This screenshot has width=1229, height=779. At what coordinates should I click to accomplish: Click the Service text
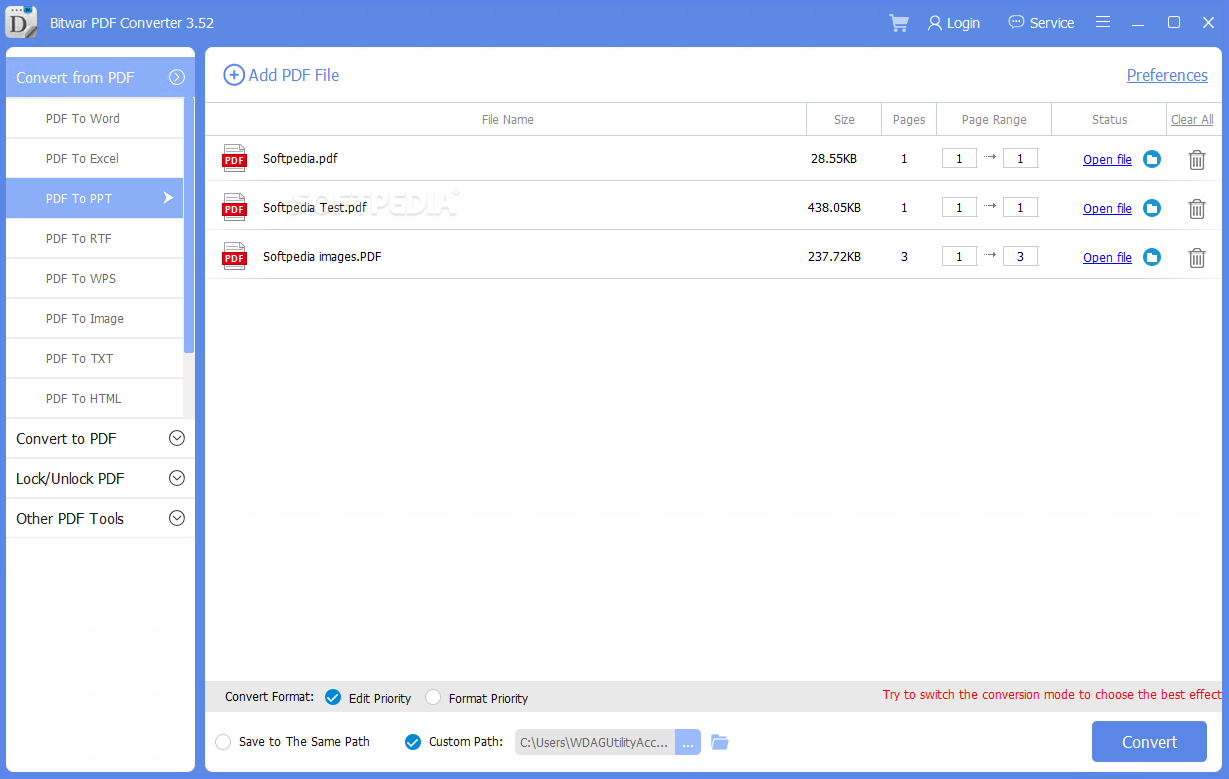[1052, 22]
